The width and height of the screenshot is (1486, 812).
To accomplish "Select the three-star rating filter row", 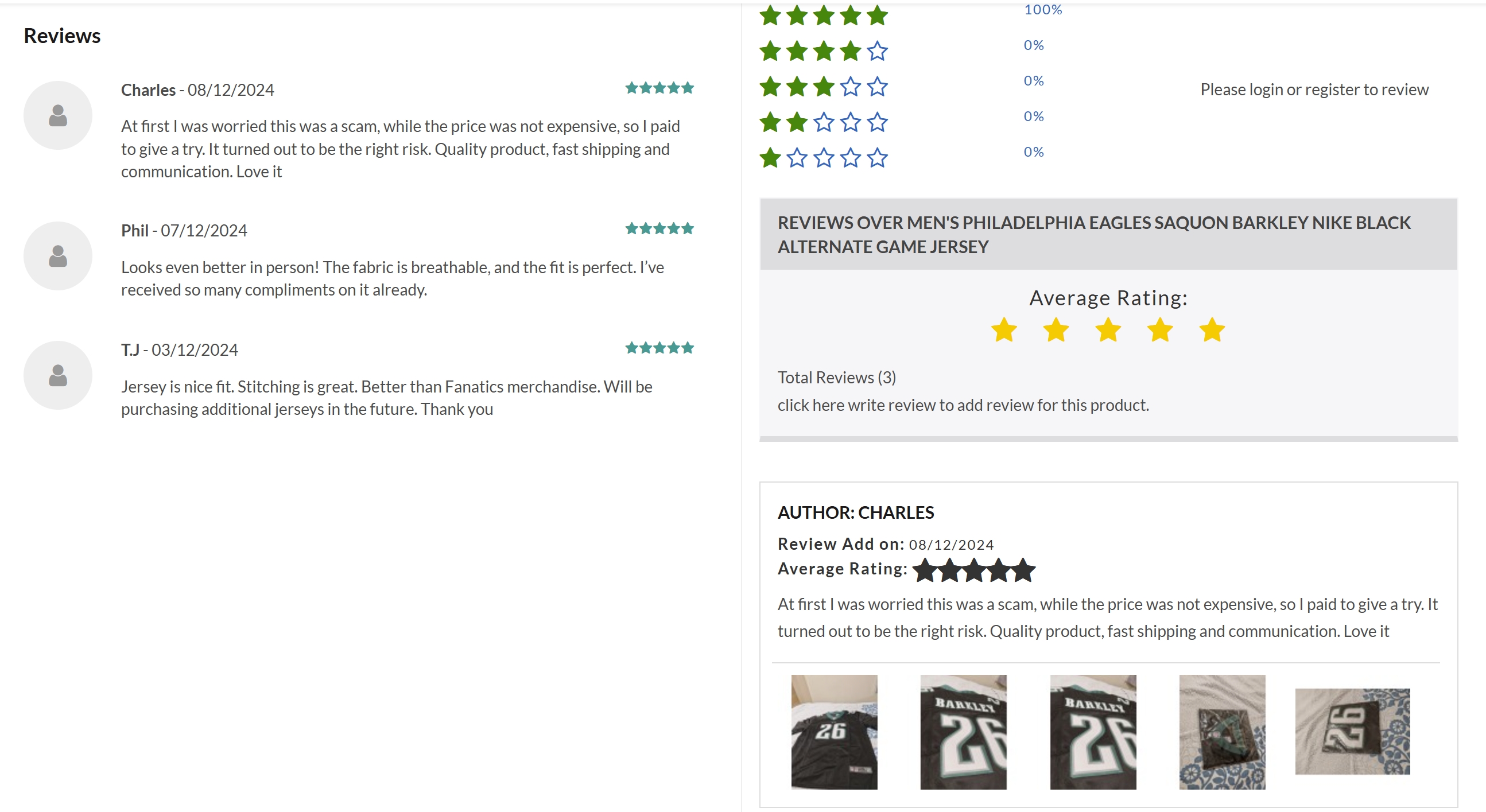I will (x=823, y=87).
